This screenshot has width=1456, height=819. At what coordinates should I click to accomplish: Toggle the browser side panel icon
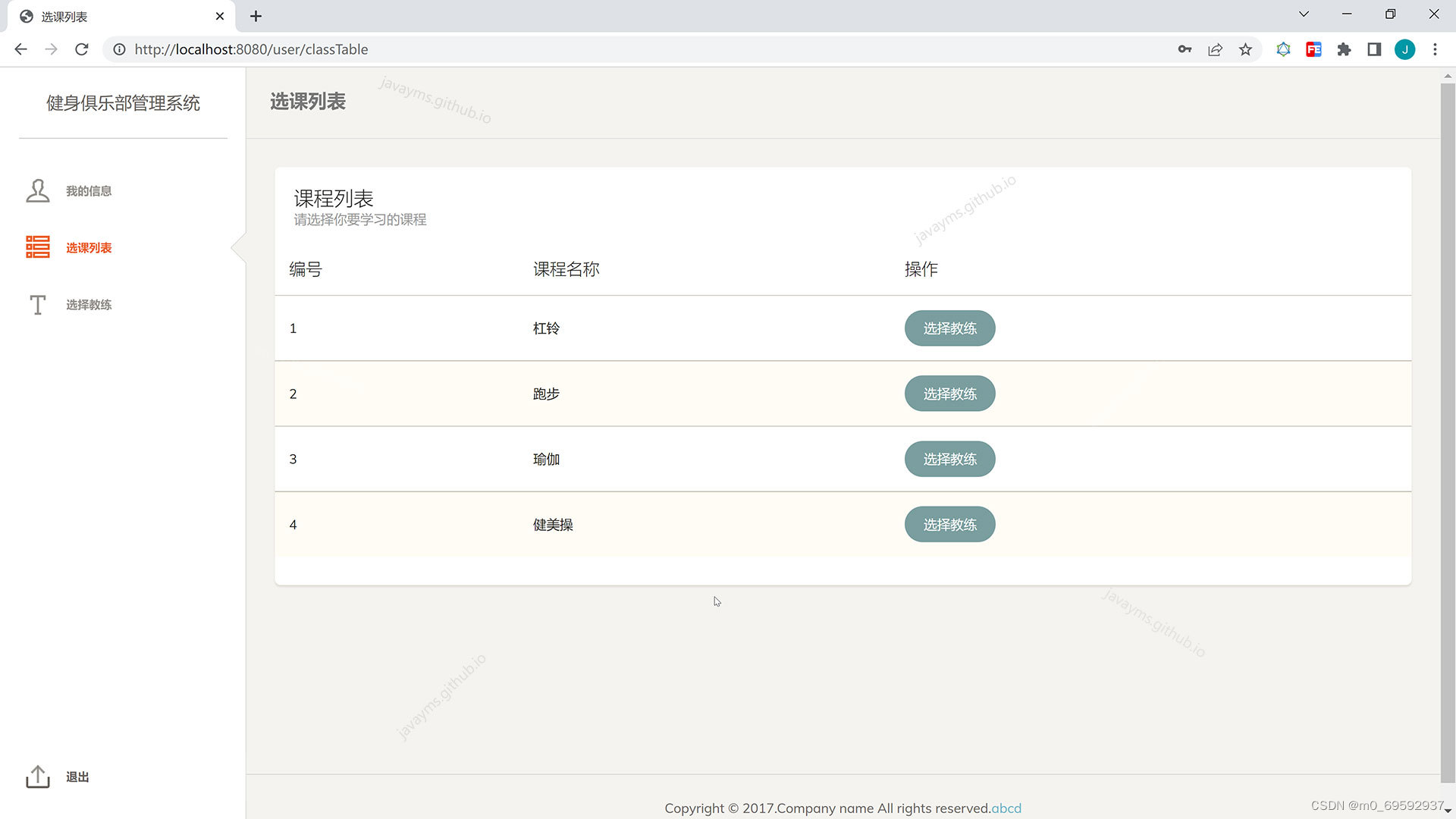(x=1374, y=49)
